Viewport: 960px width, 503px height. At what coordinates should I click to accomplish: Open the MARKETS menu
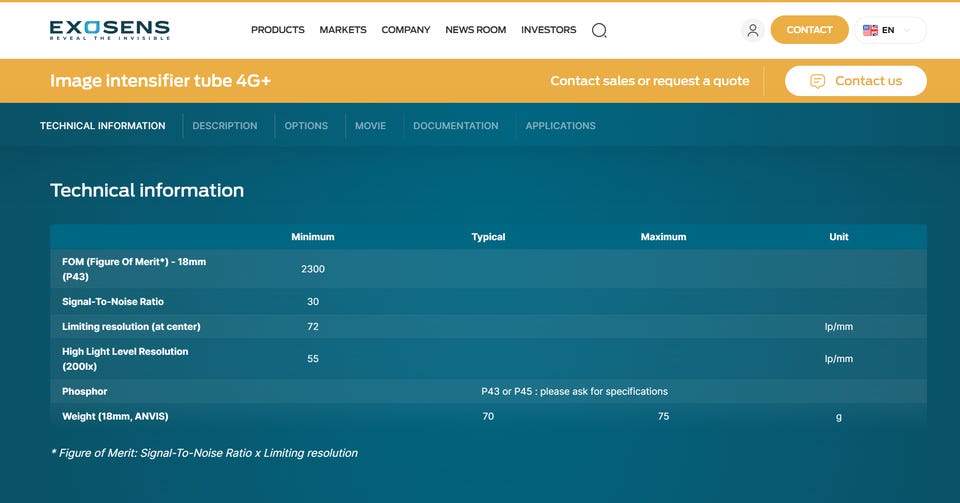coord(343,29)
